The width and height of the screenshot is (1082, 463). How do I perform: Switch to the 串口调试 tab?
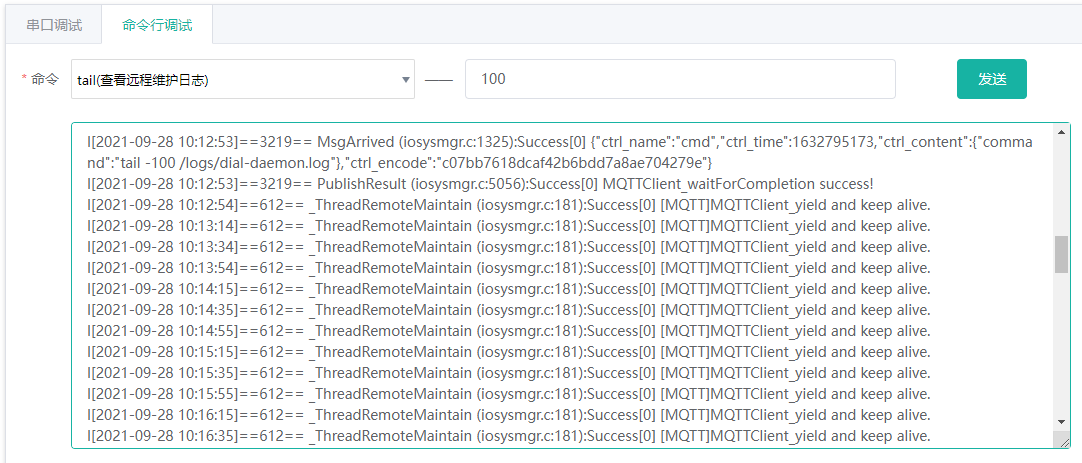point(54,26)
